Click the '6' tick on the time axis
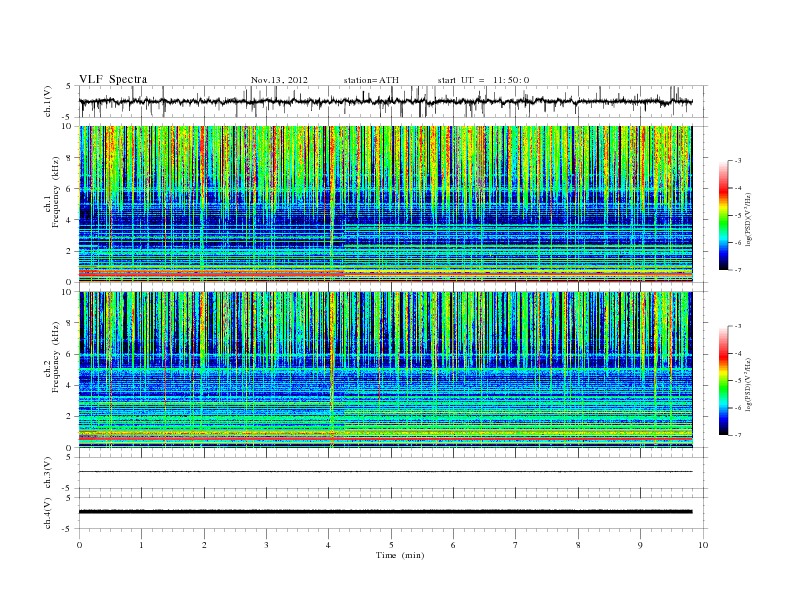Image resolution: width=792 pixels, height=612 pixels. (x=453, y=545)
